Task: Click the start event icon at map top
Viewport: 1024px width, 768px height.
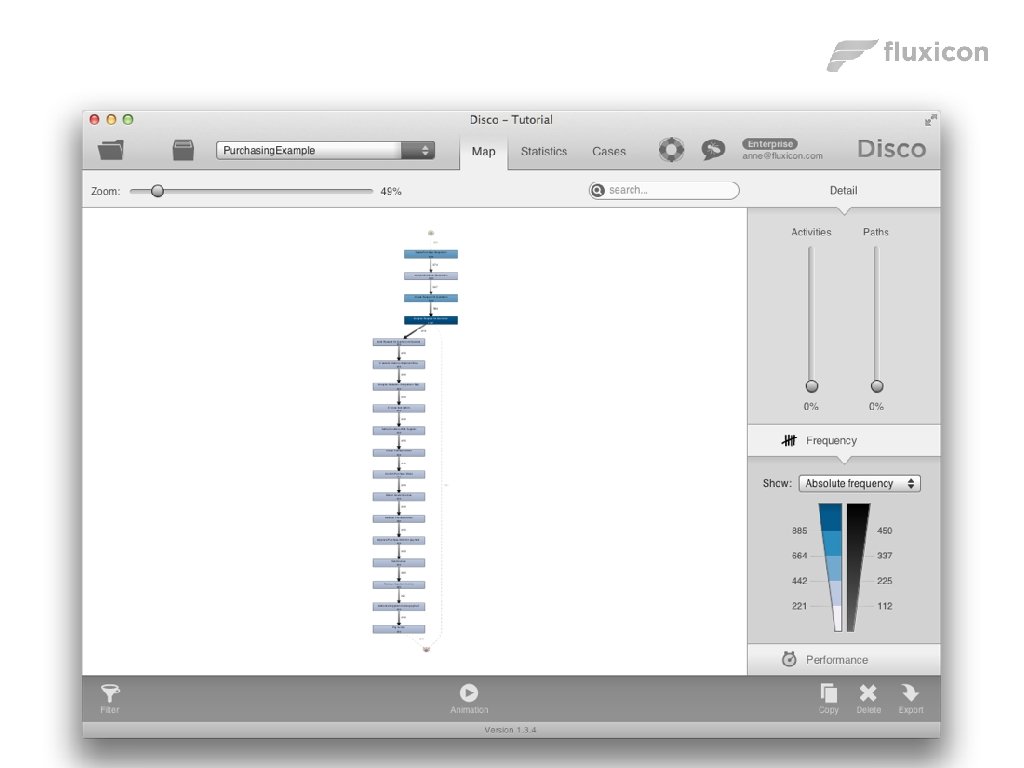Action: [431, 232]
